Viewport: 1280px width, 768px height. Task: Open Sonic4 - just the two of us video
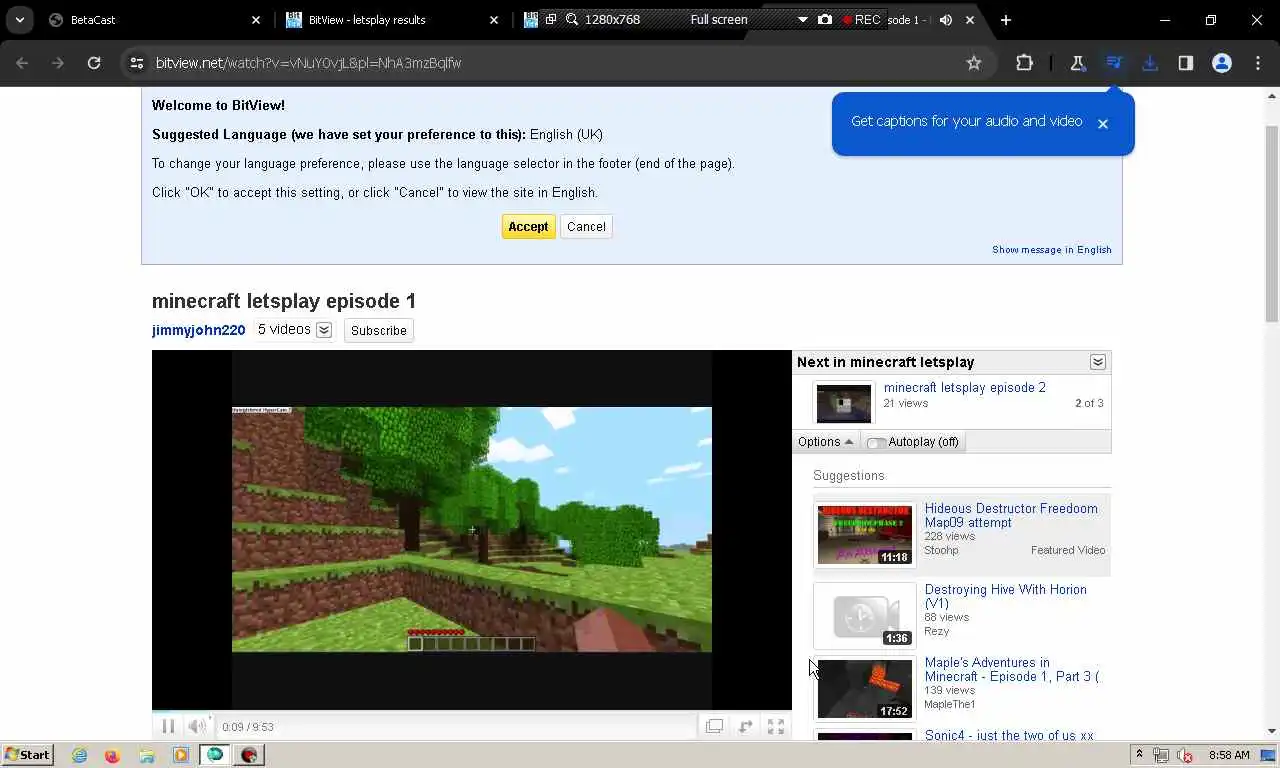pos(1009,735)
